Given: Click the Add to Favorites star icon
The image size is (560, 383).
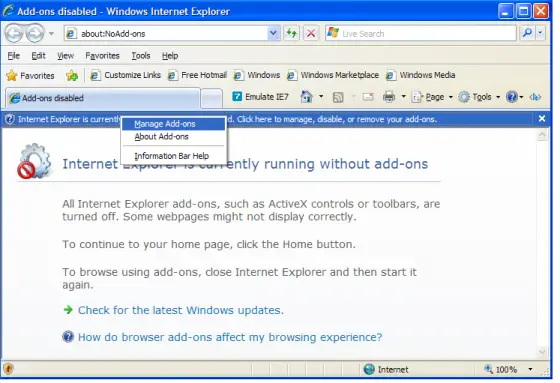Looking at the screenshot, I should [x=72, y=75].
